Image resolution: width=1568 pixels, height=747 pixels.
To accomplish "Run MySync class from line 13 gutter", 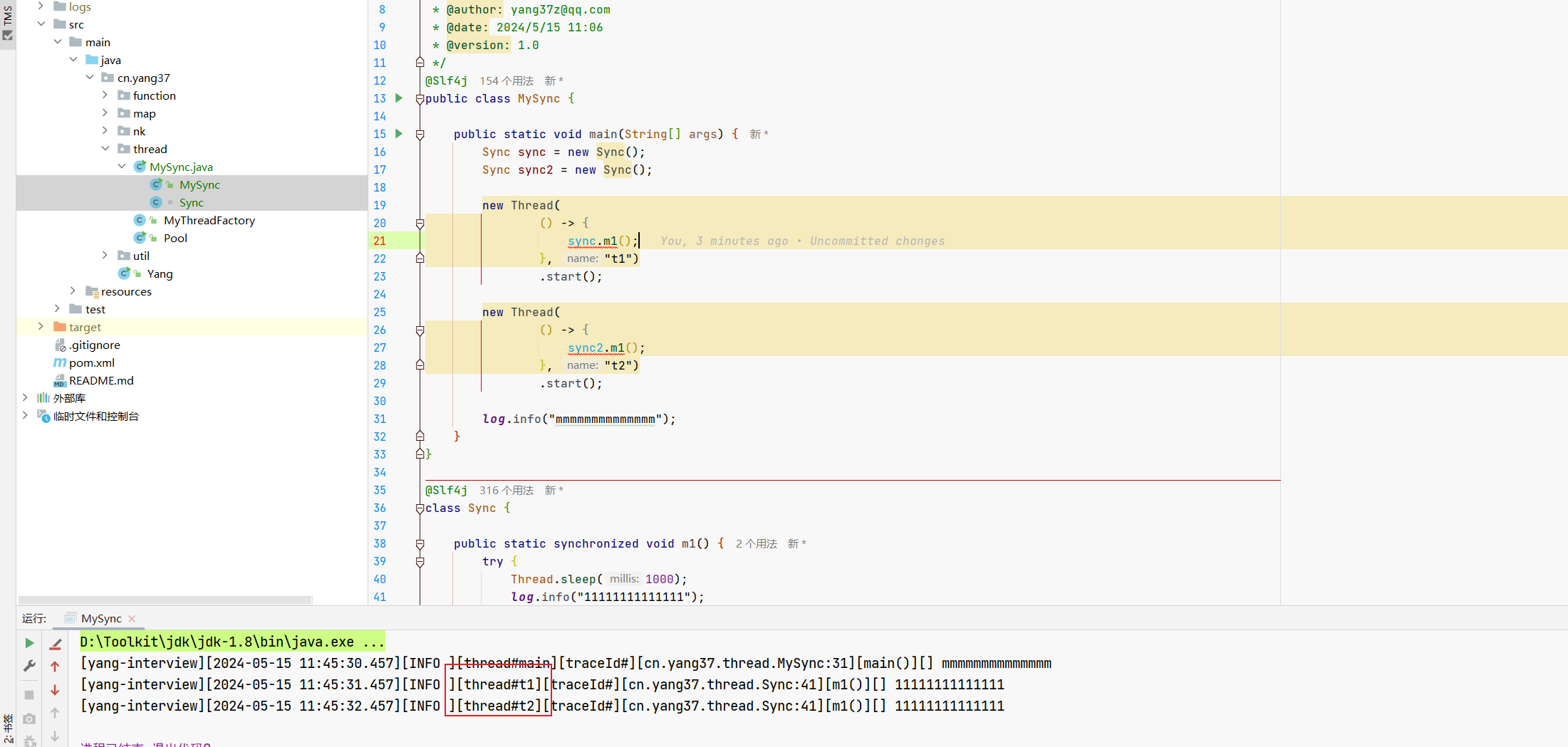I will point(399,98).
